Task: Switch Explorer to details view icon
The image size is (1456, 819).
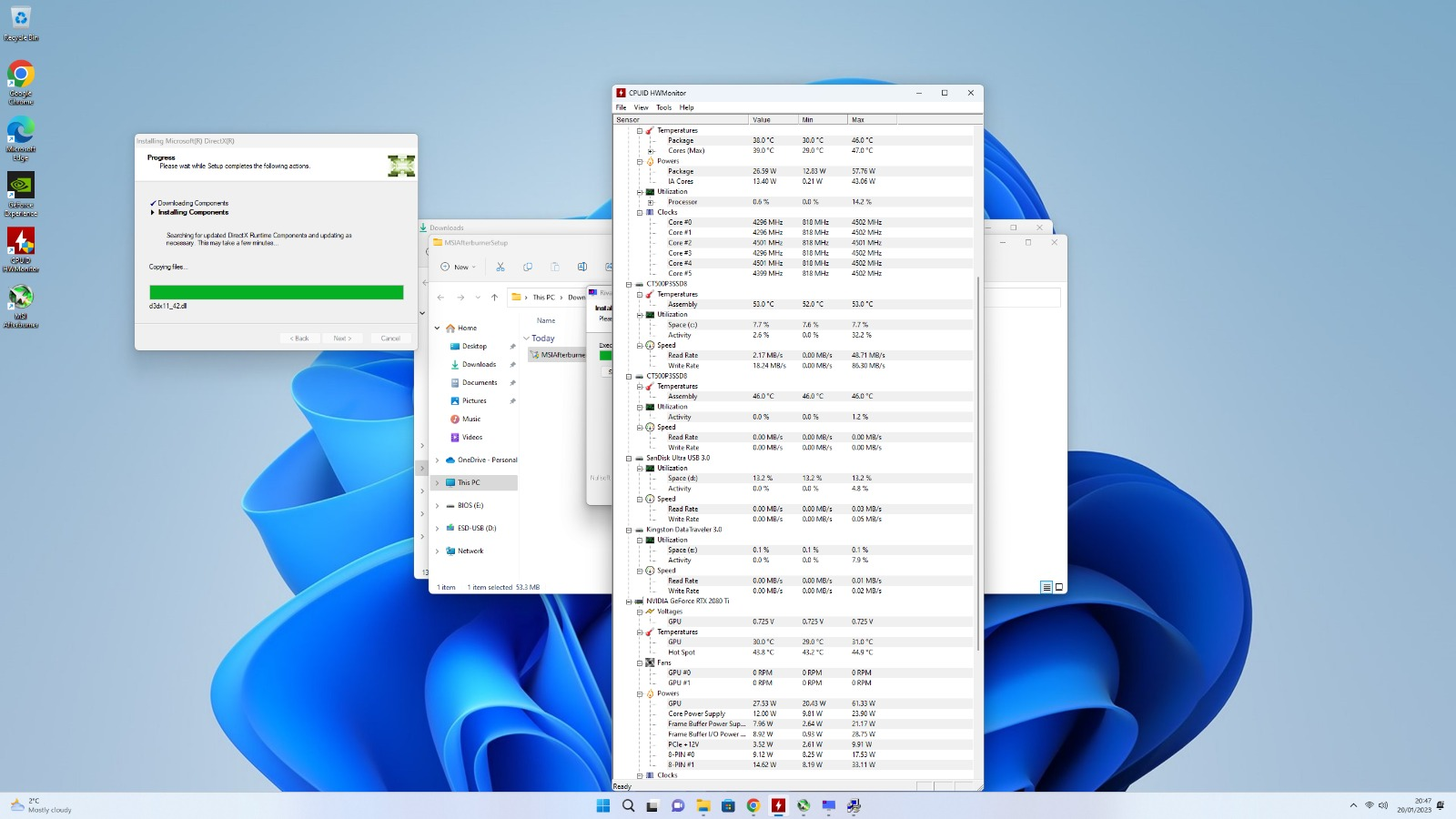Action: [x=1046, y=587]
